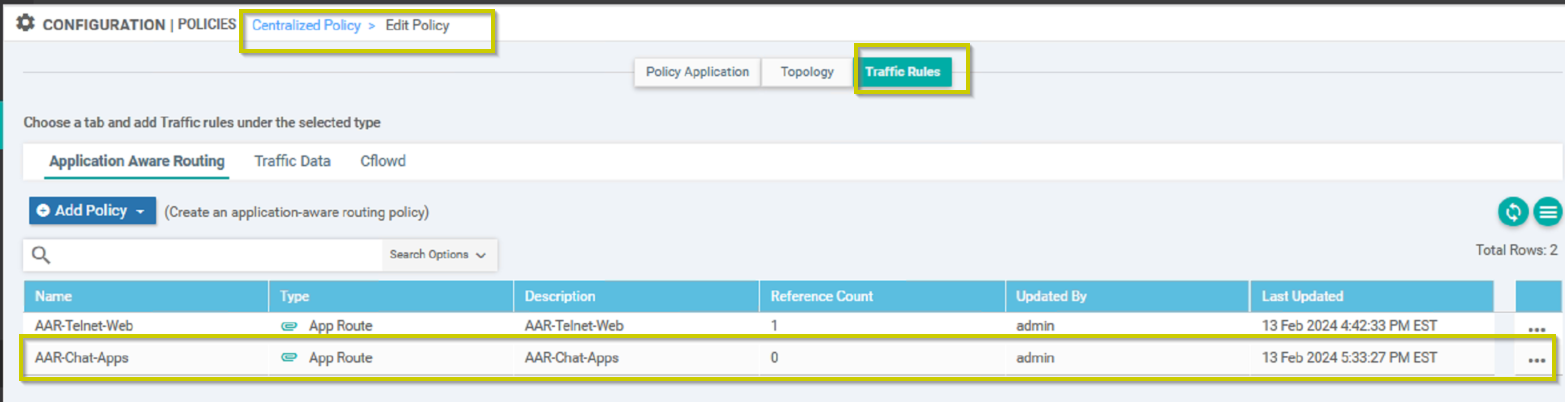Click App Route paperclip icon for AAR-Chat-Apps
1565x402 pixels.
tap(290, 358)
